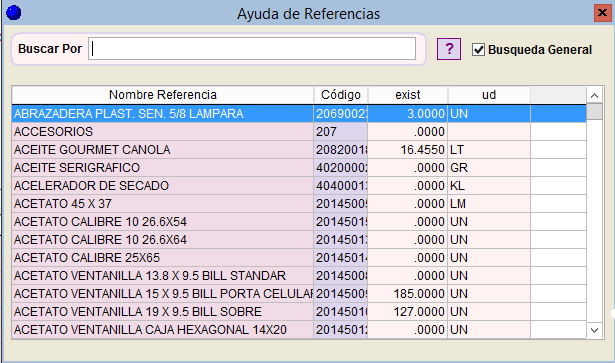Select ABRAZADERA PLAST. SEN. 5/8 LAMPARA row
This screenshot has width=615, height=363.
point(299,114)
